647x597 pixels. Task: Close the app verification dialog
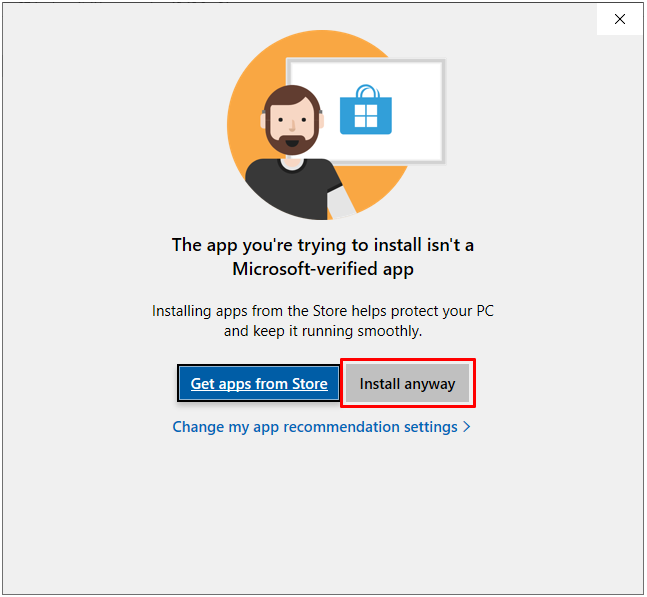click(619, 19)
